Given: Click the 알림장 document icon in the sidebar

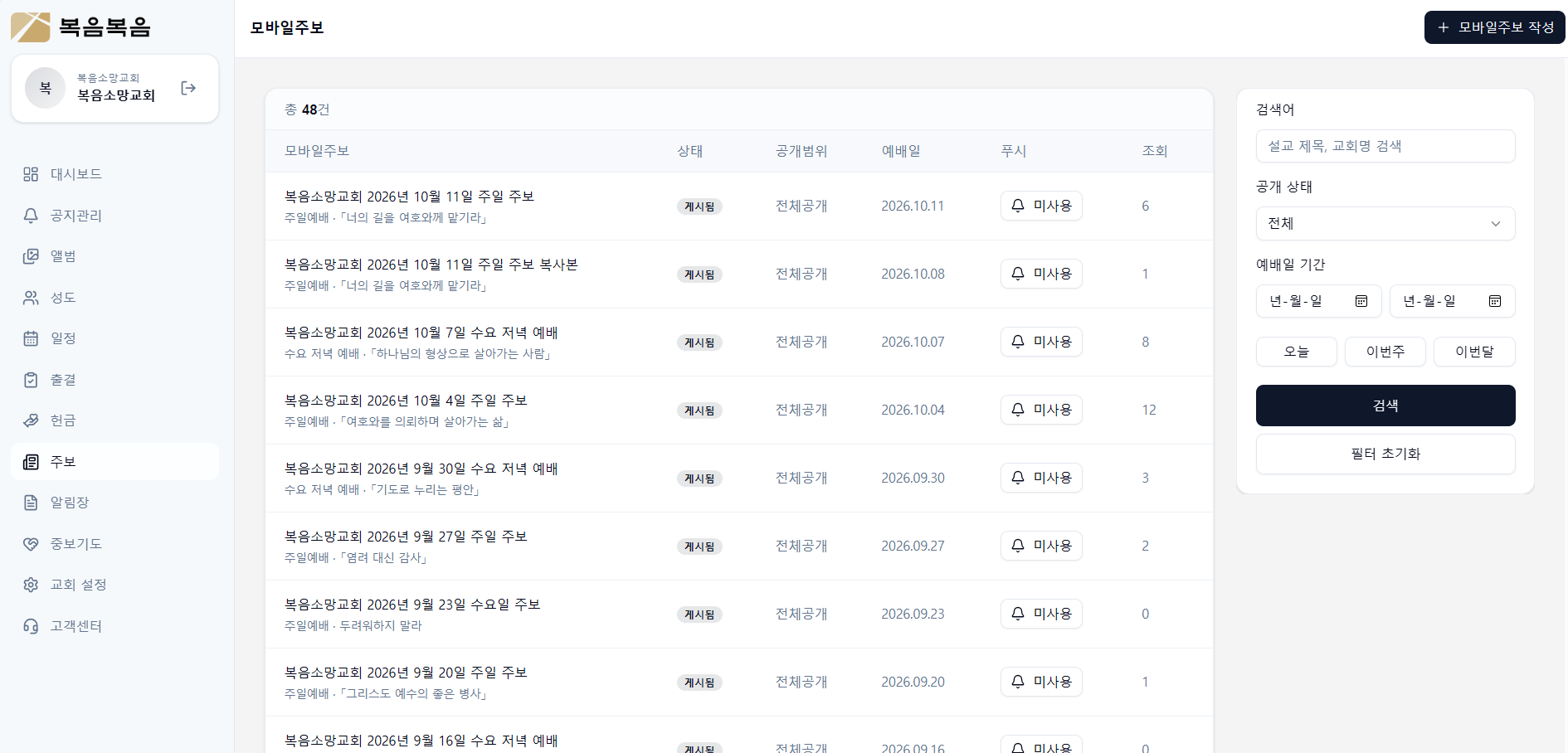Looking at the screenshot, I should 31,503.
